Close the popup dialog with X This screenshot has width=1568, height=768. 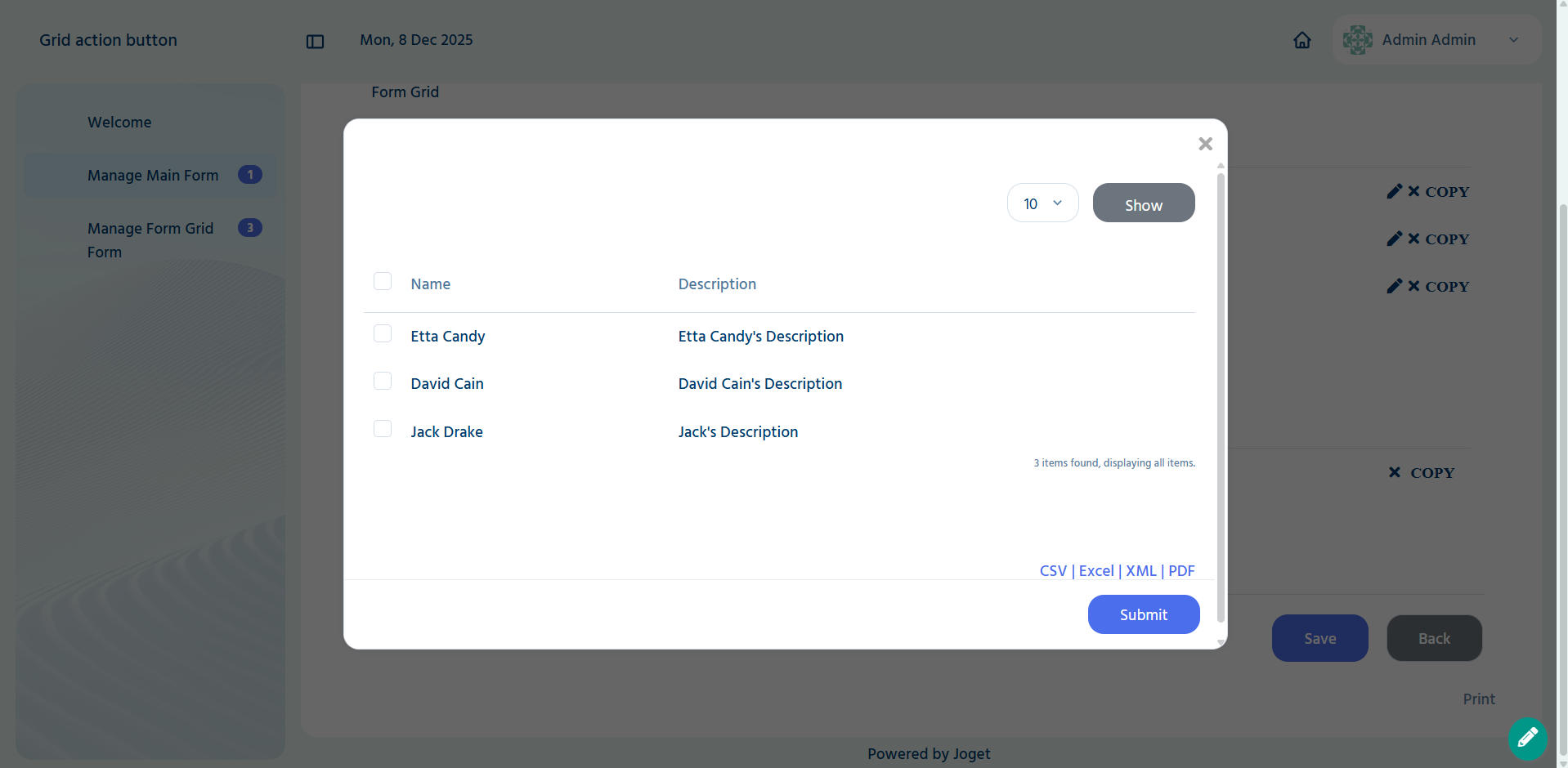coord(1205,144)
